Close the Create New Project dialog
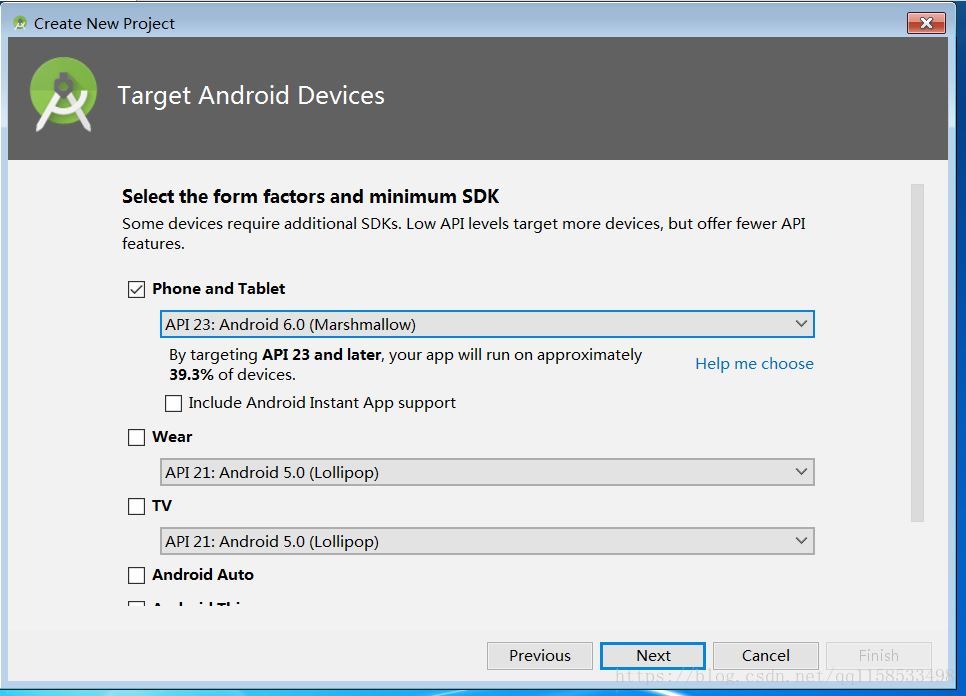Screen dimensions: 966x696 tap(926, 23)
